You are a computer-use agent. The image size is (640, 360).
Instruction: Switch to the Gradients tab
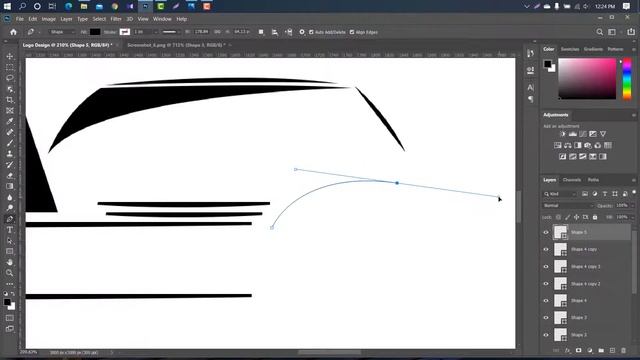point(593,49)
